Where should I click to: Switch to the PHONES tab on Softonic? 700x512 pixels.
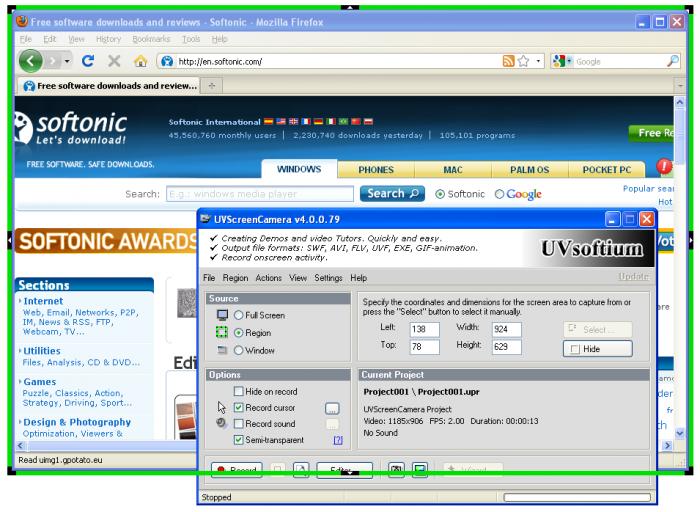pos(376,170)
